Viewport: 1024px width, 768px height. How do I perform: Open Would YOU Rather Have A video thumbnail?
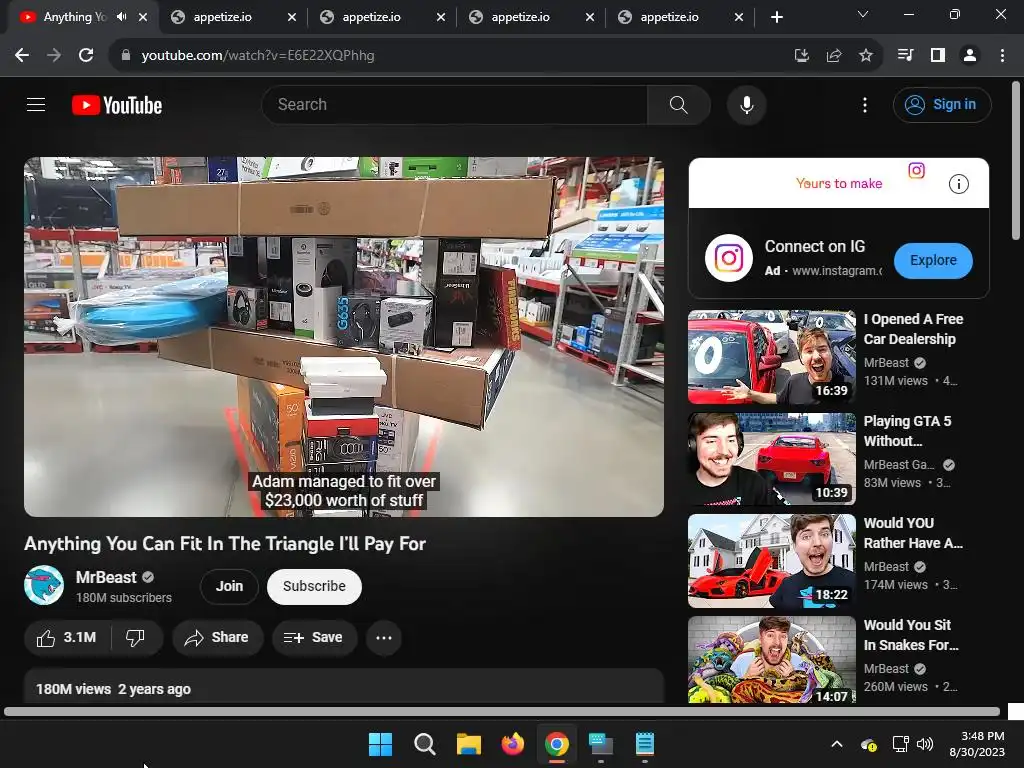click(x=772, y=561)
